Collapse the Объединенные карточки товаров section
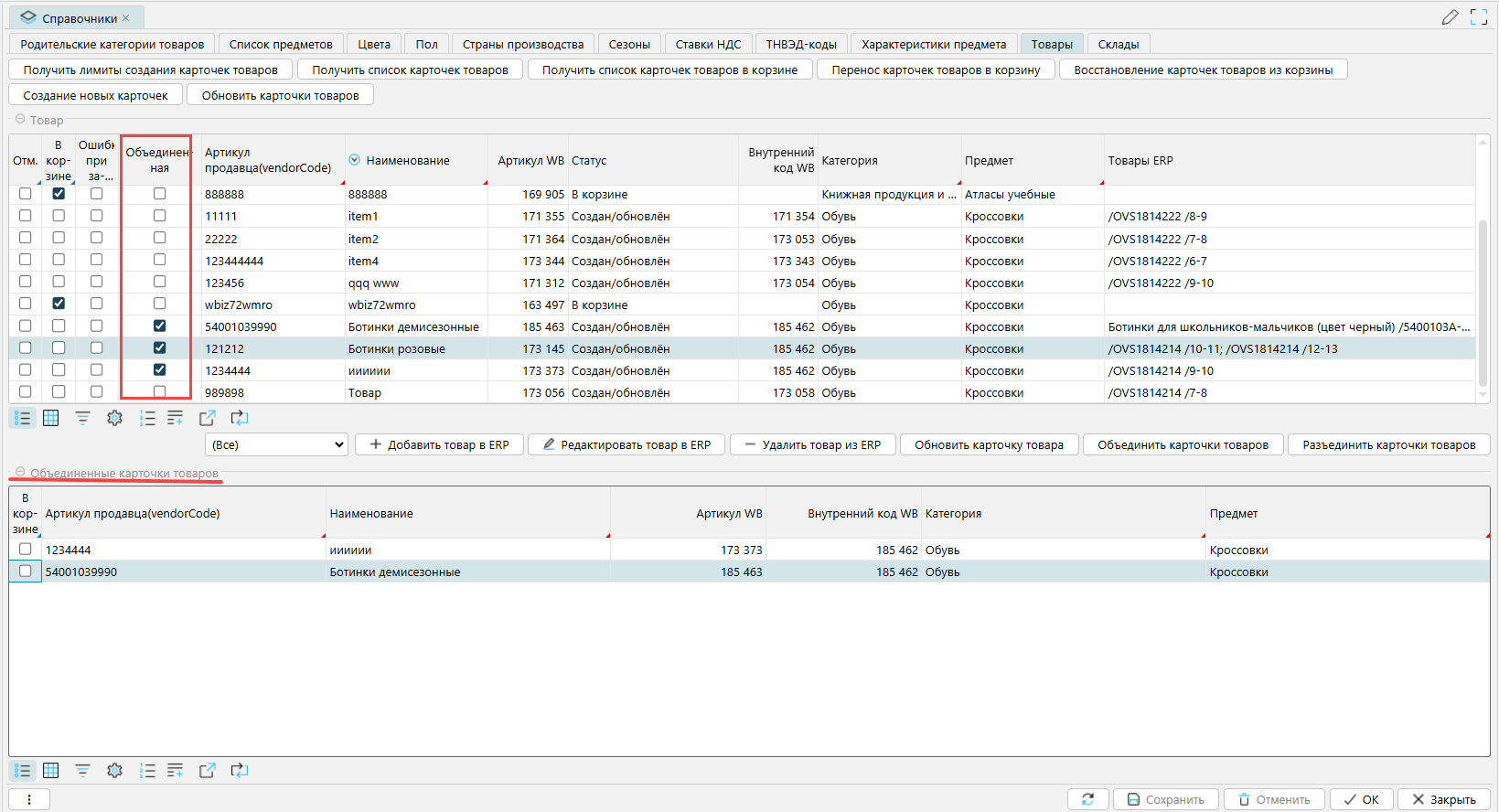This screenshot has height=812, width=1499. (x=20, y=473)
